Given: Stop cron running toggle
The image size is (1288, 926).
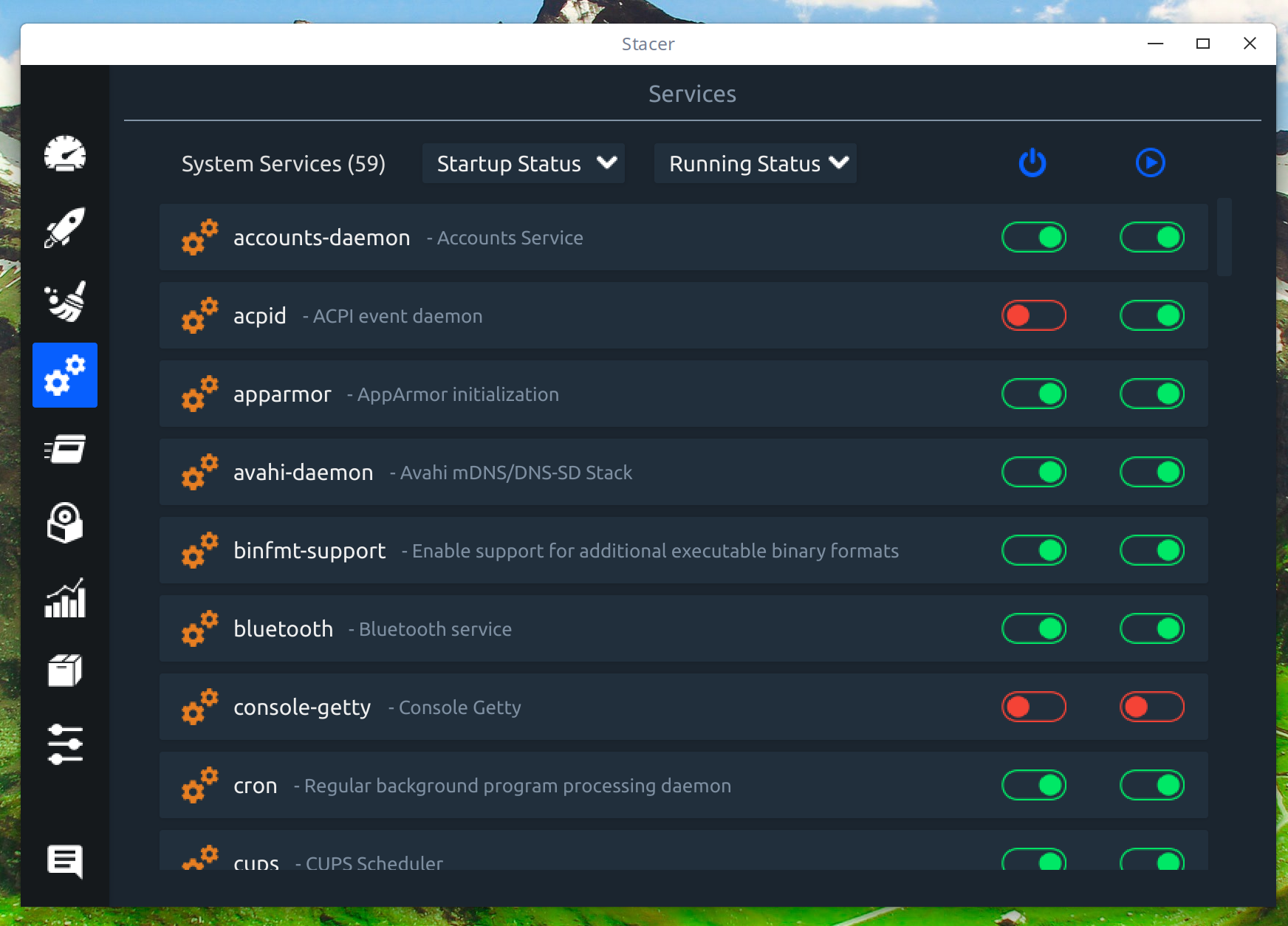Looking at the screenshot, I should pyautogui.click(x=1152, y=785).
